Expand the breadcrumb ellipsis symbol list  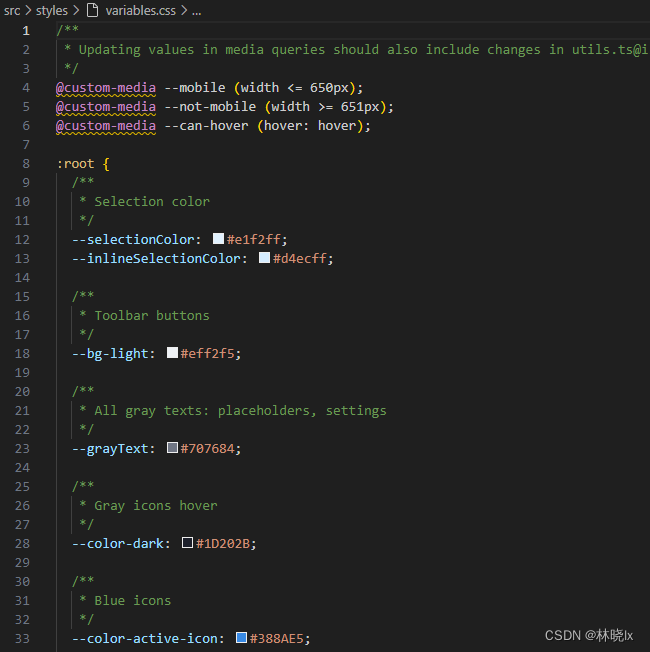tap(196, 10)
